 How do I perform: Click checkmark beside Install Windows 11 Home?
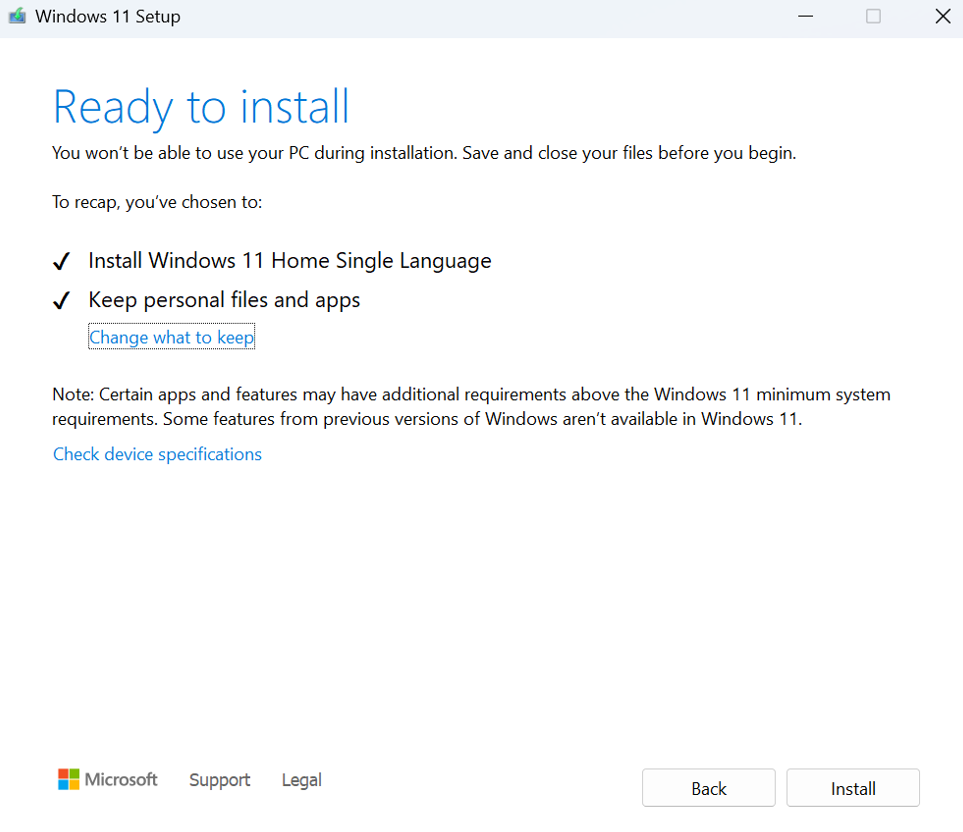[x=62, y=262]
